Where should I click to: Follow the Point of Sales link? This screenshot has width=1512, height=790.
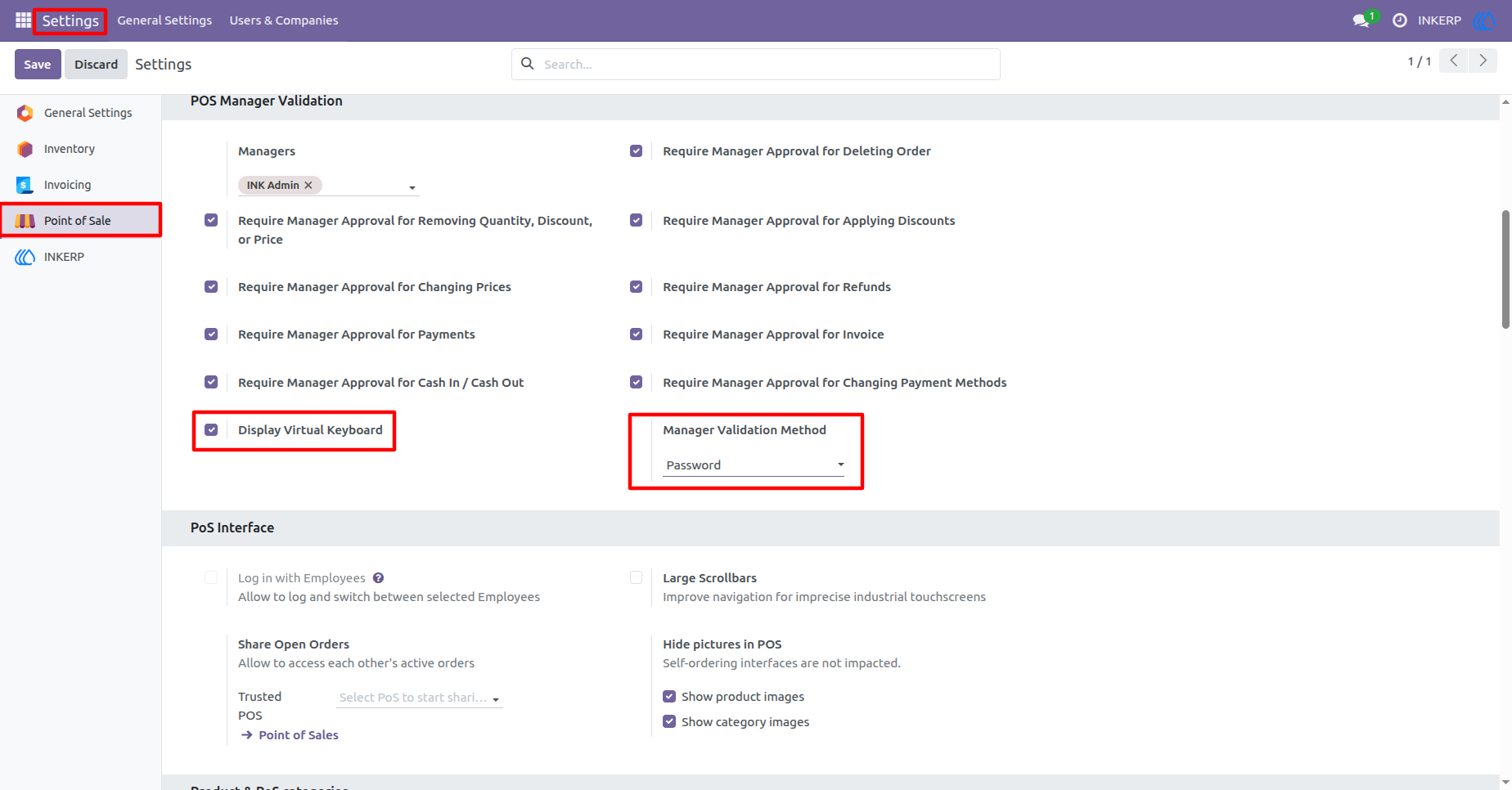tap(299, 735)
